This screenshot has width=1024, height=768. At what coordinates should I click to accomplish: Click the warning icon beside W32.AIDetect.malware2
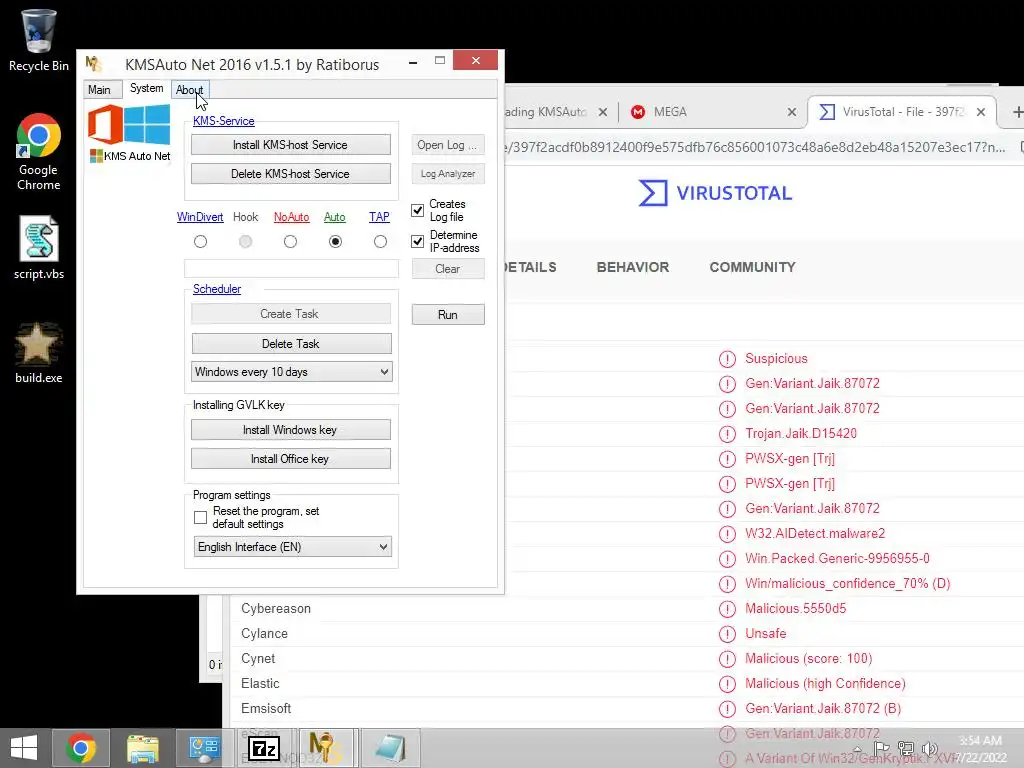(x=727, y=534)
